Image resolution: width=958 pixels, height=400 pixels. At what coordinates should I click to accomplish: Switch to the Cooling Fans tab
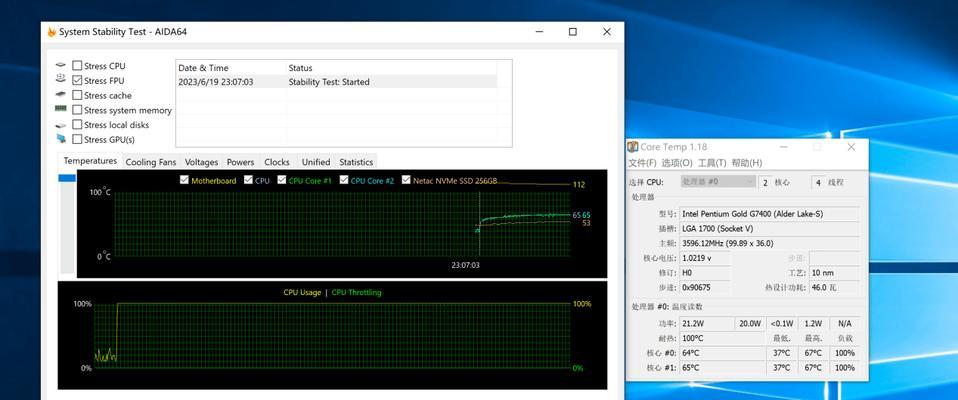(151, 162)
